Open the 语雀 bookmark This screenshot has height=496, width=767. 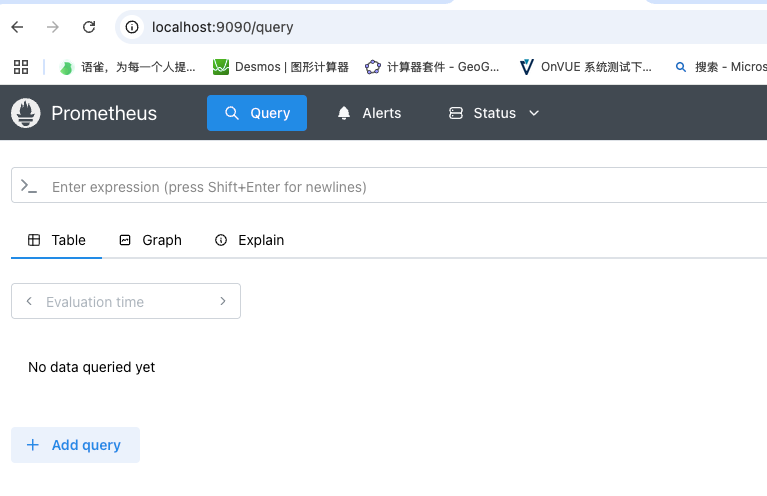click(x=127, y=67)
